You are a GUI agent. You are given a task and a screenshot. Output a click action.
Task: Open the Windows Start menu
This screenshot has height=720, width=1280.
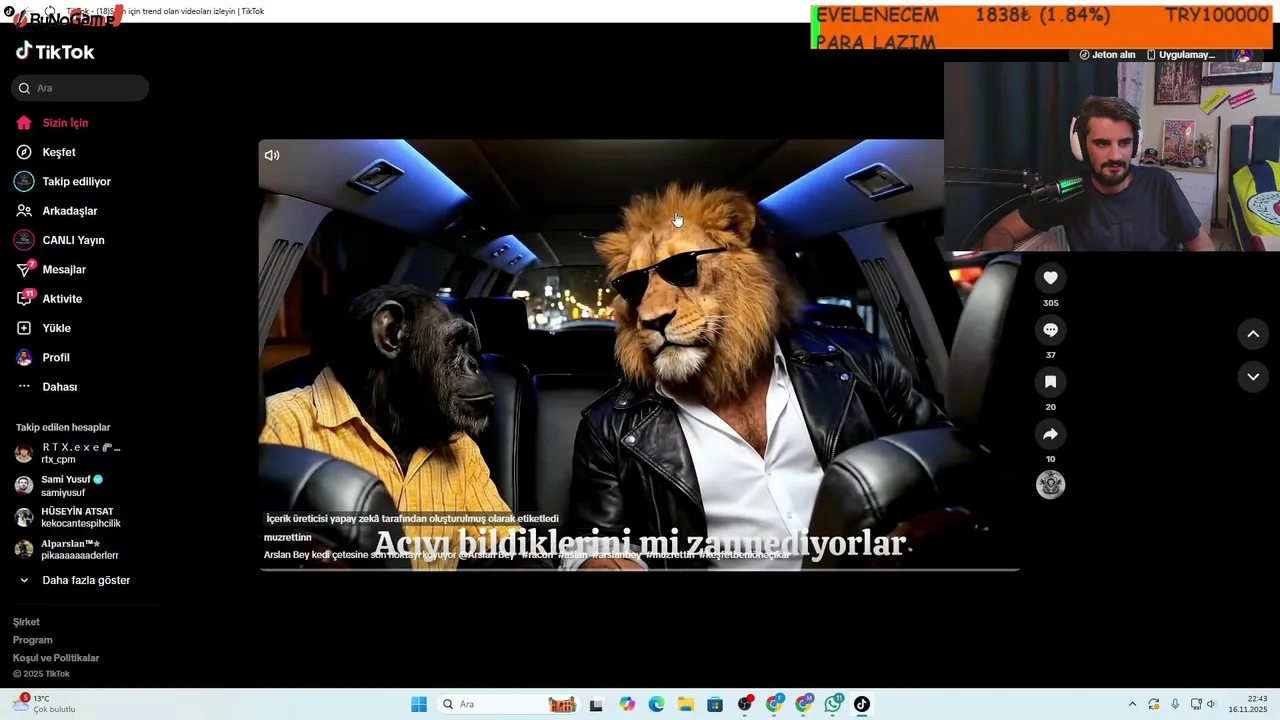pos(419,704)
